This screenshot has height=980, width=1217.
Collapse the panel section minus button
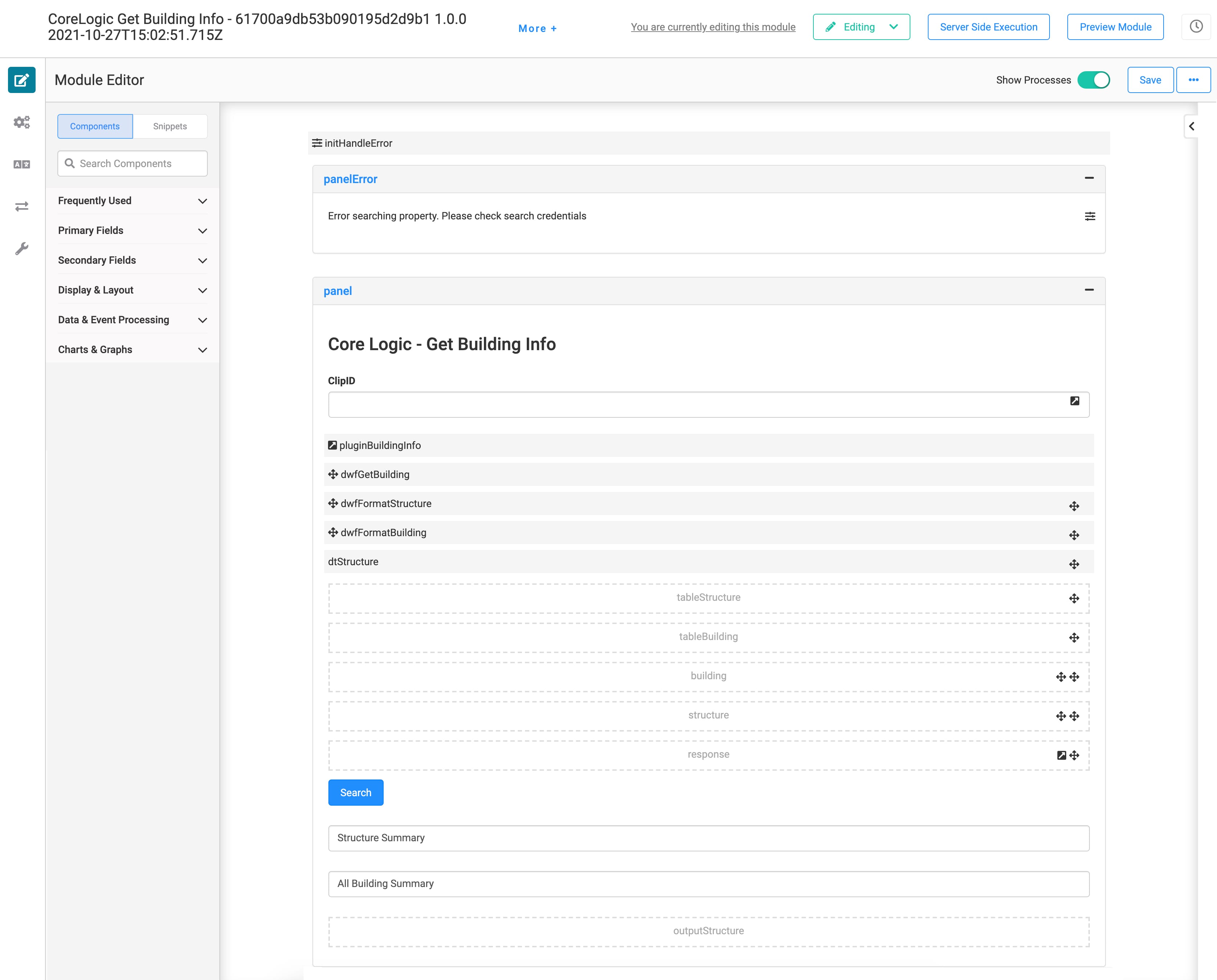pyautogui.click(x=1089, y=289)
